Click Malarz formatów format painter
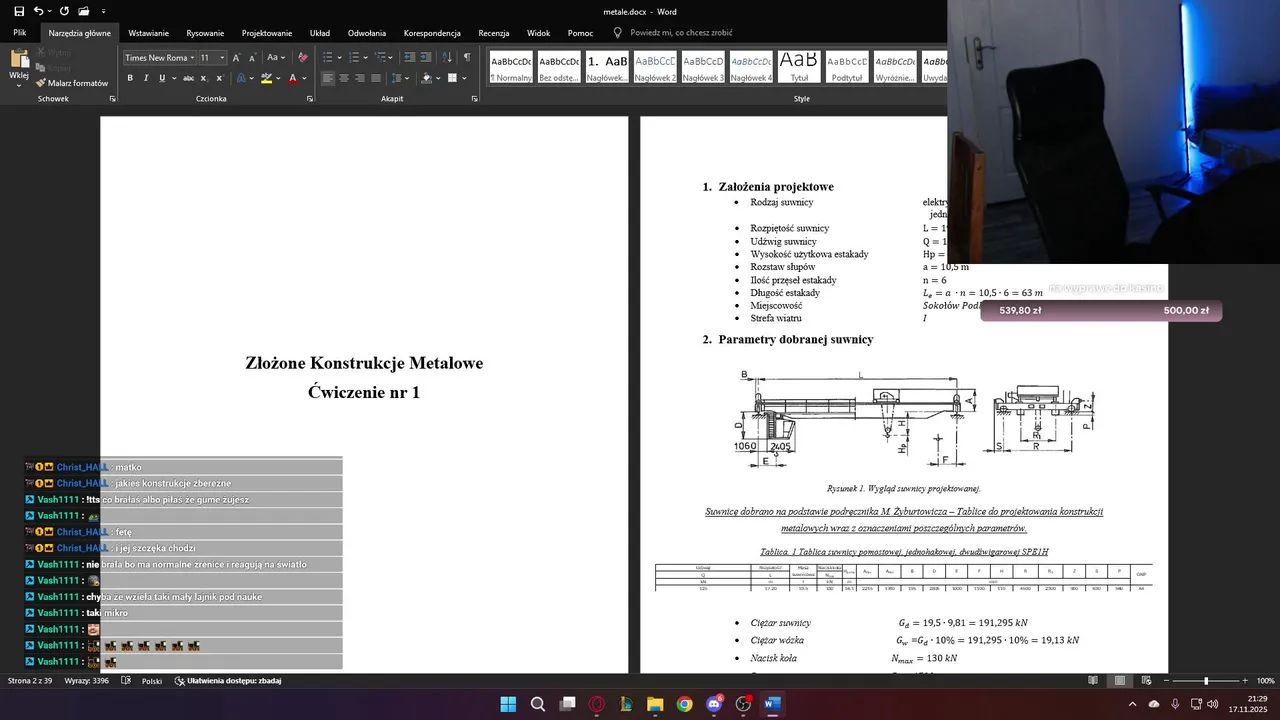1280x720 pixels. click(x=71, y=83)
